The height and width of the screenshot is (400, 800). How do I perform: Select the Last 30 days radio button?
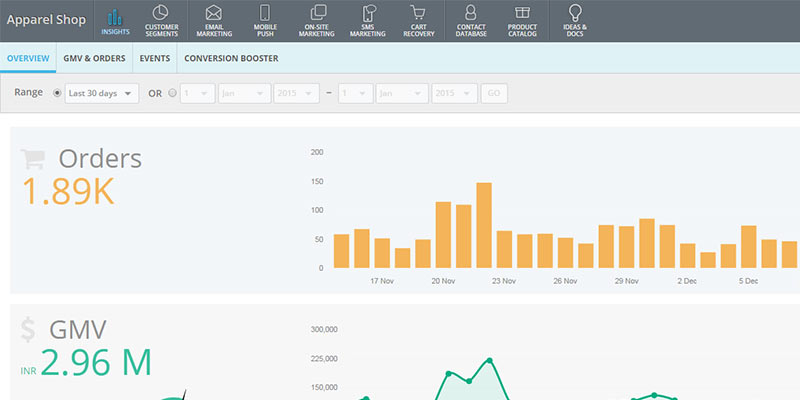pos(56,93)
